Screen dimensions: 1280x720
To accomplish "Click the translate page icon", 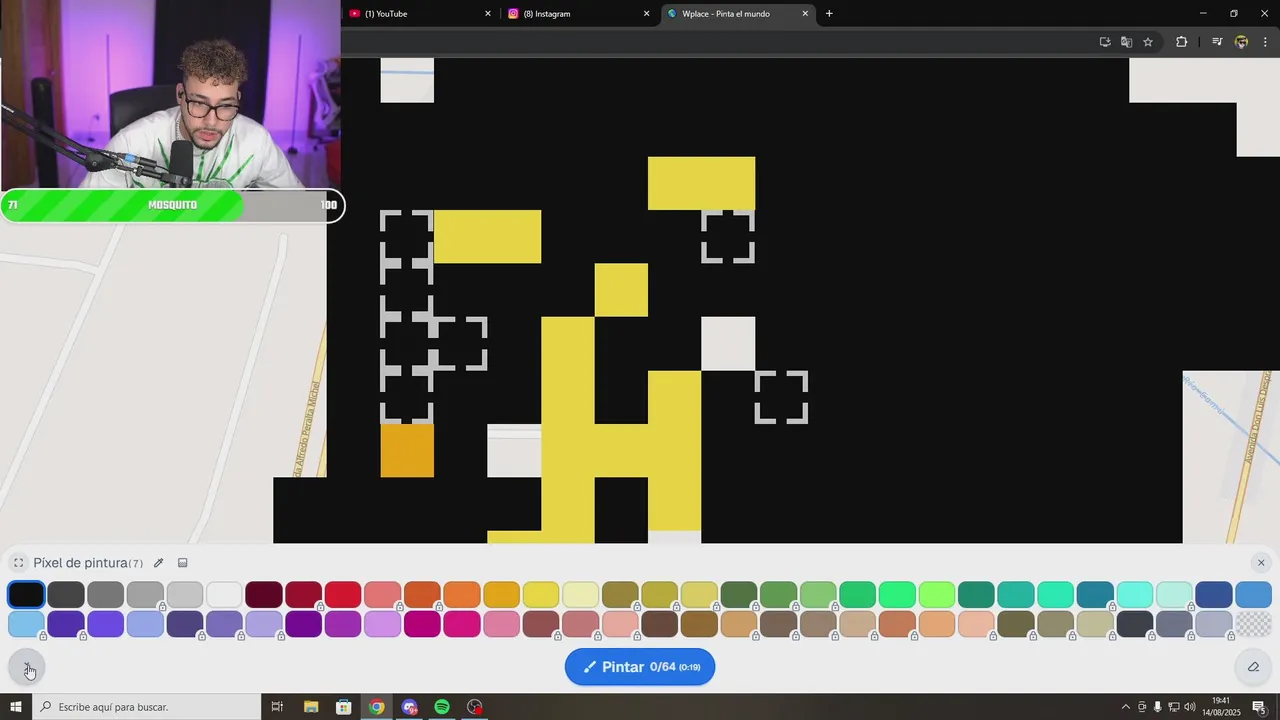I will pyautogui.click(x=1126, y=42).
